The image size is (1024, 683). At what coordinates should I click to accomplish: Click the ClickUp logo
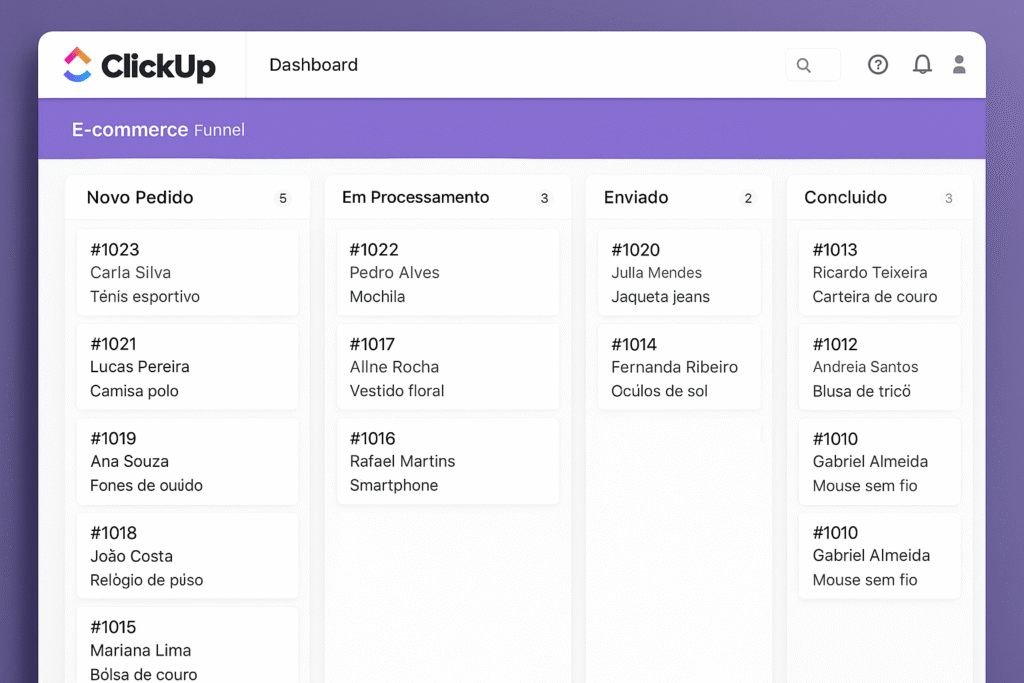[x=139, y=66]
